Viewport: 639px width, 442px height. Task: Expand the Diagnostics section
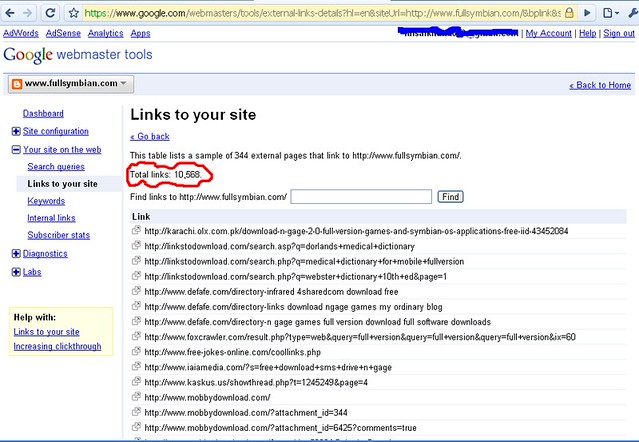16,253
